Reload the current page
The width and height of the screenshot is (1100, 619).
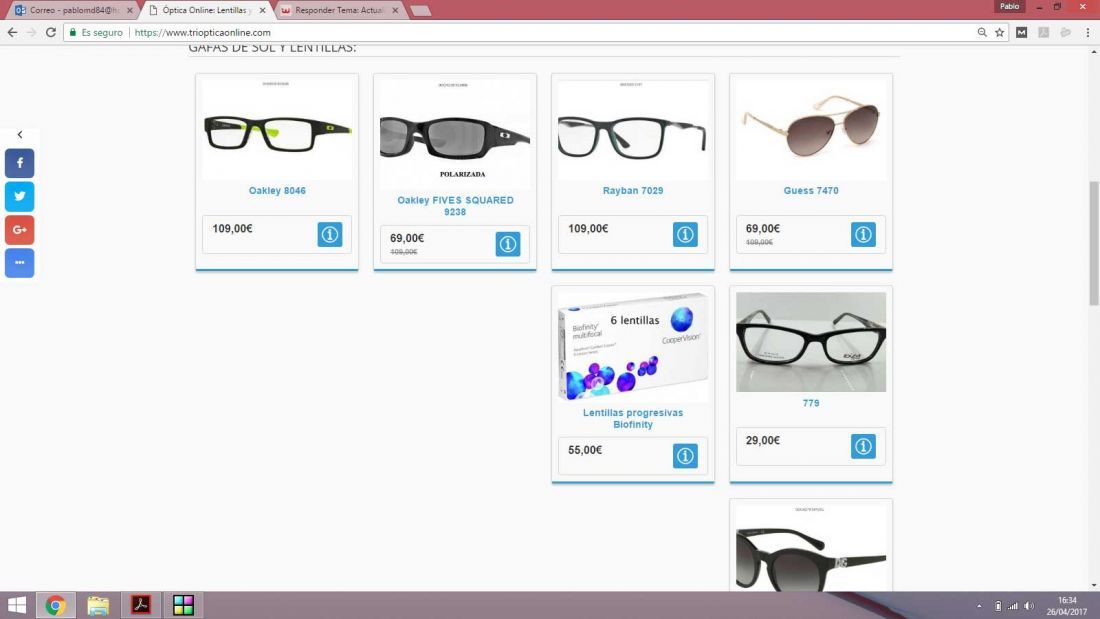51,32
